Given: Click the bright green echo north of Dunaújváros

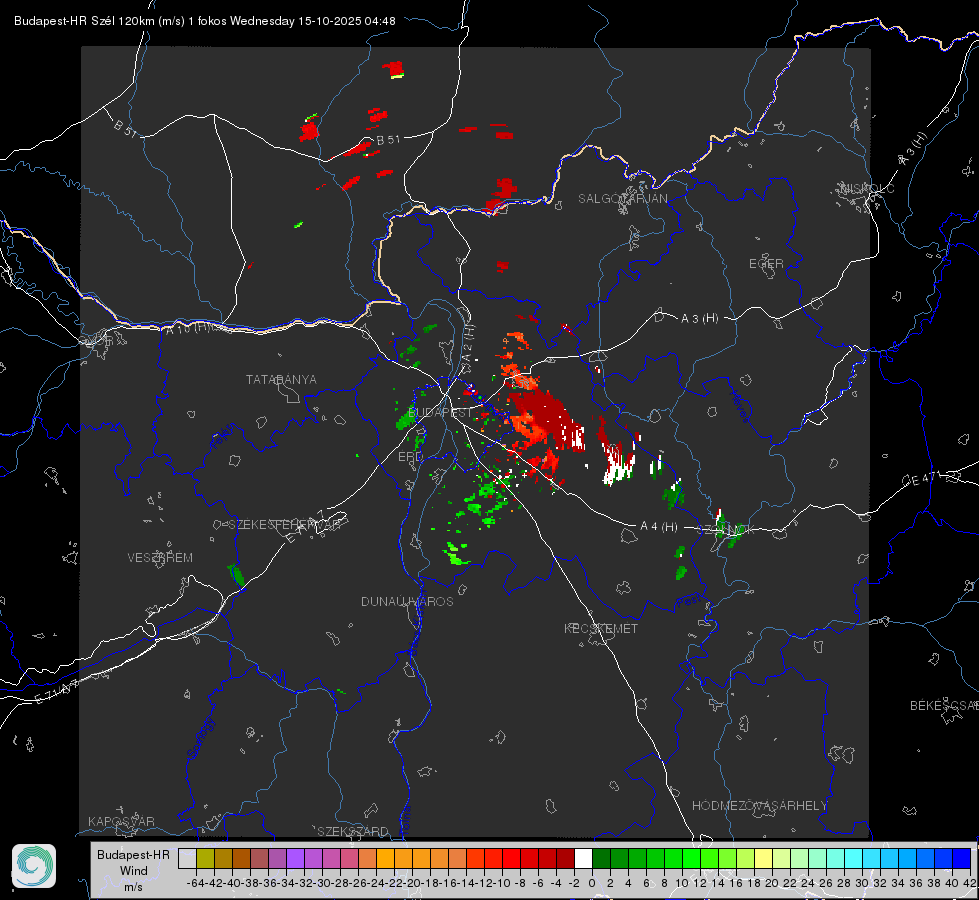Looking at the screenshot, I should pyautogui.click(x=456, y=553).
